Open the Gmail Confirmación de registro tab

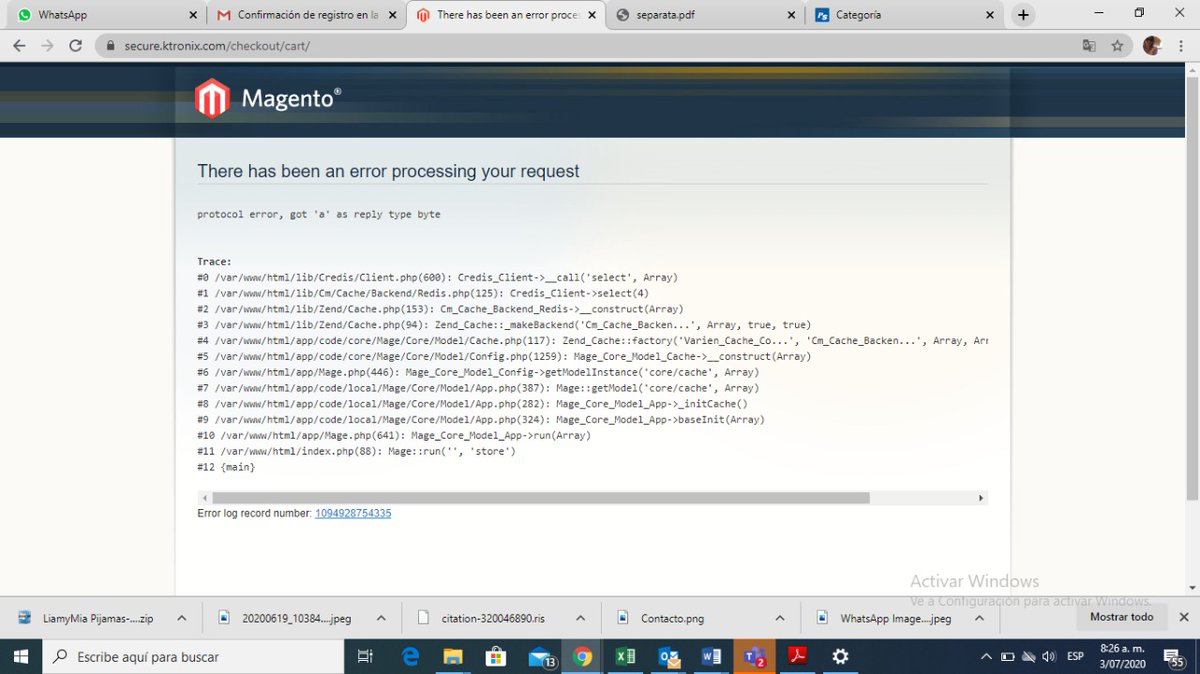coord(306,15)
